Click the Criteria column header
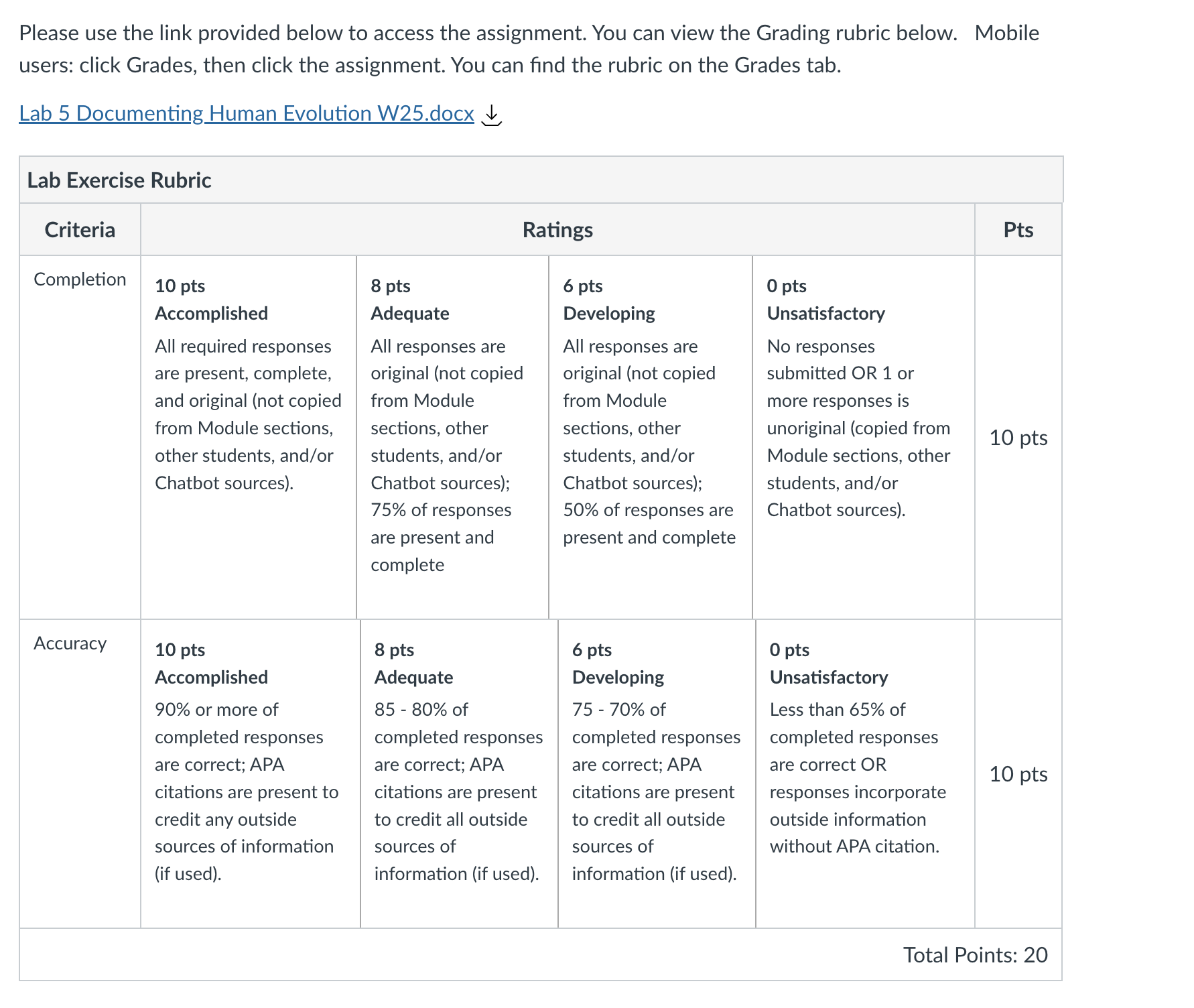1194x1008 pixels. point(80,230)
